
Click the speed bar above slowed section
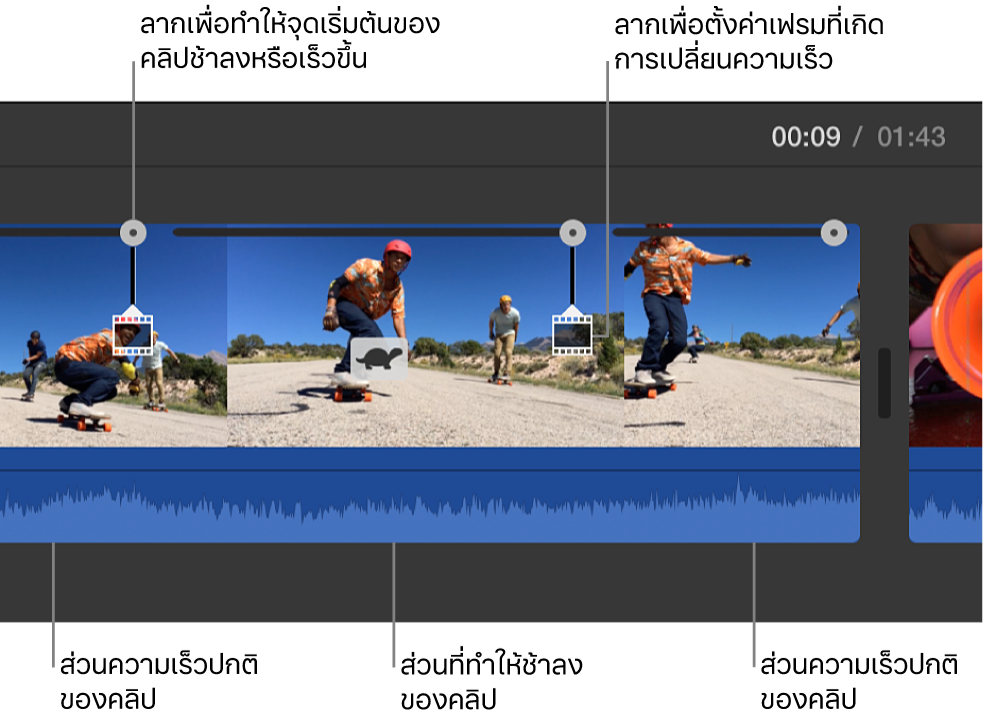pyautogui.click(x=366, y=232)
